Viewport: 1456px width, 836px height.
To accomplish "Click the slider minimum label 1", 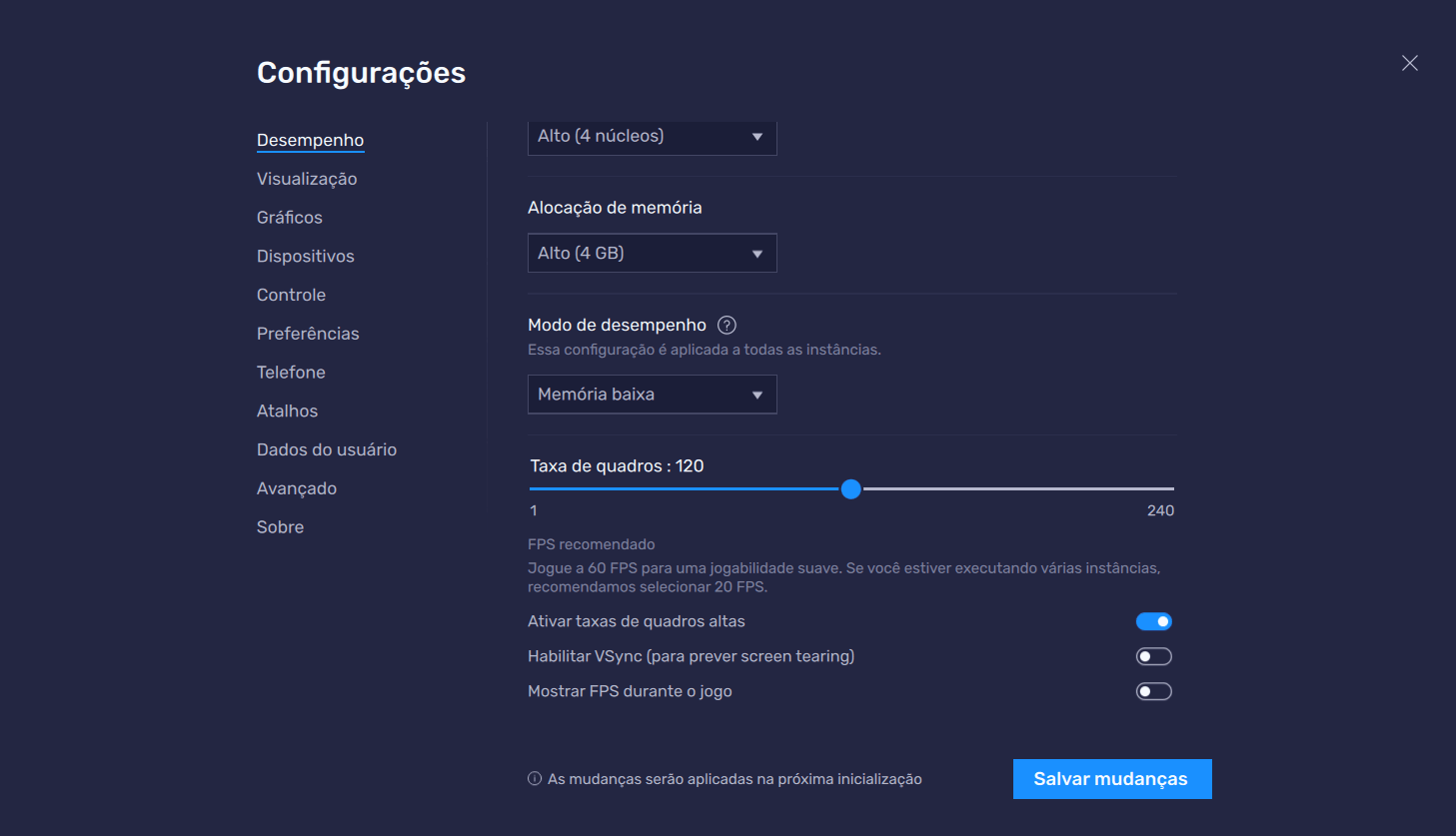I will pyautogui.click(x=534, y=510).
